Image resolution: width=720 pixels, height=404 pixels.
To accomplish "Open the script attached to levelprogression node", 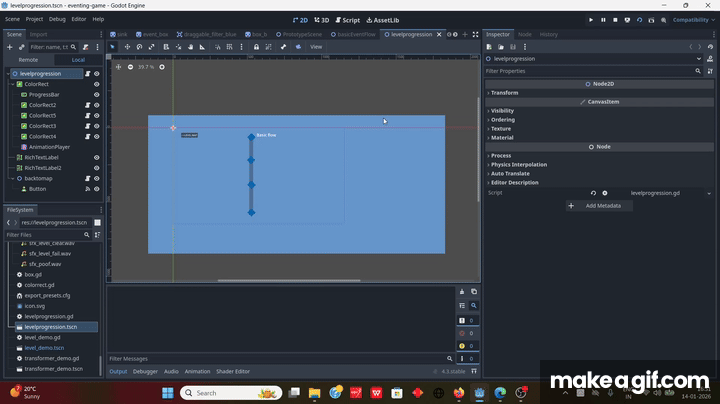I will 87,73.
